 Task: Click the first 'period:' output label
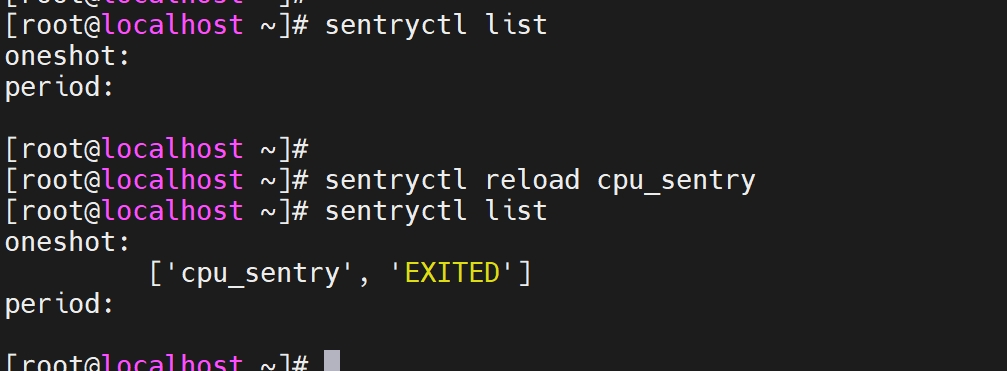point(60,88)
